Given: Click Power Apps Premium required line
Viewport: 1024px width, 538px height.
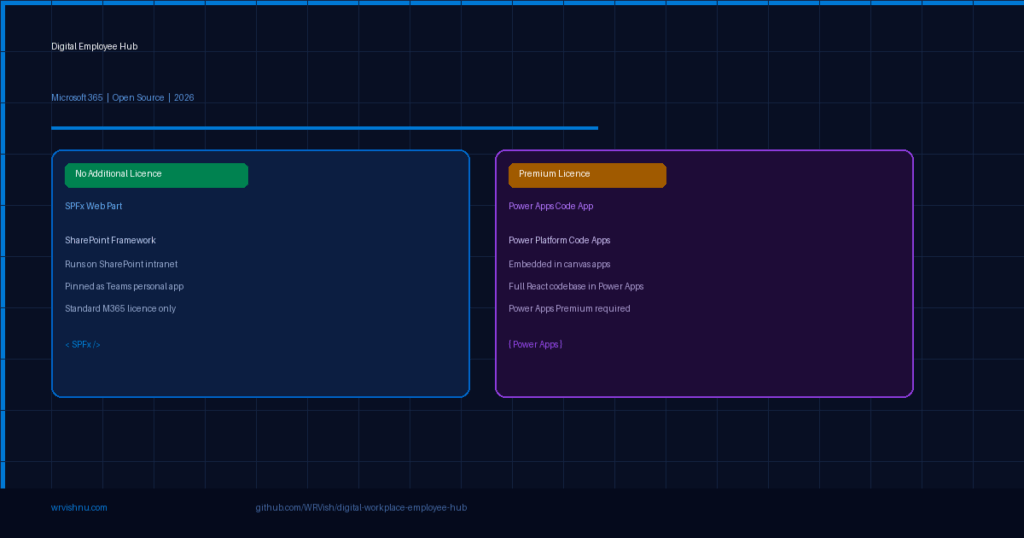Looking at the screenshot, I should tap(569, 308).
